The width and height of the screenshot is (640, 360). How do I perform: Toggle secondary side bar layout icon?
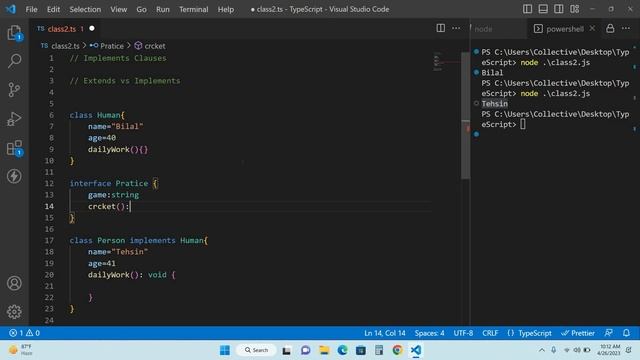[559, 9]
